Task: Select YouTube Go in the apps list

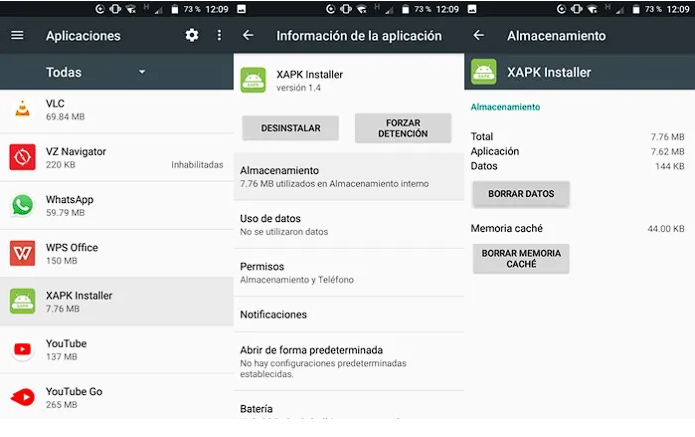Action: (117, 397)
